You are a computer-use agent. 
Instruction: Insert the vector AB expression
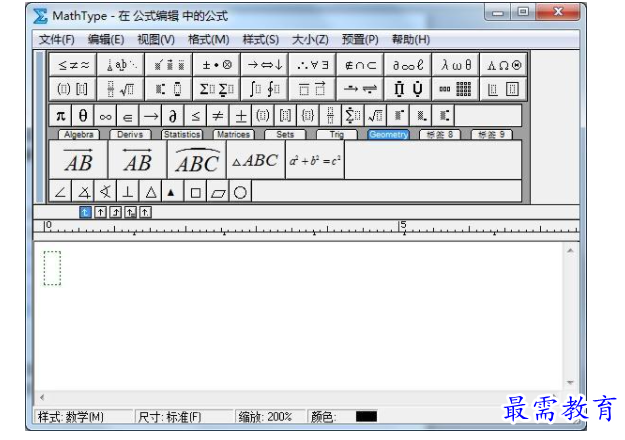pyautogui.click(x=79, y=160)
